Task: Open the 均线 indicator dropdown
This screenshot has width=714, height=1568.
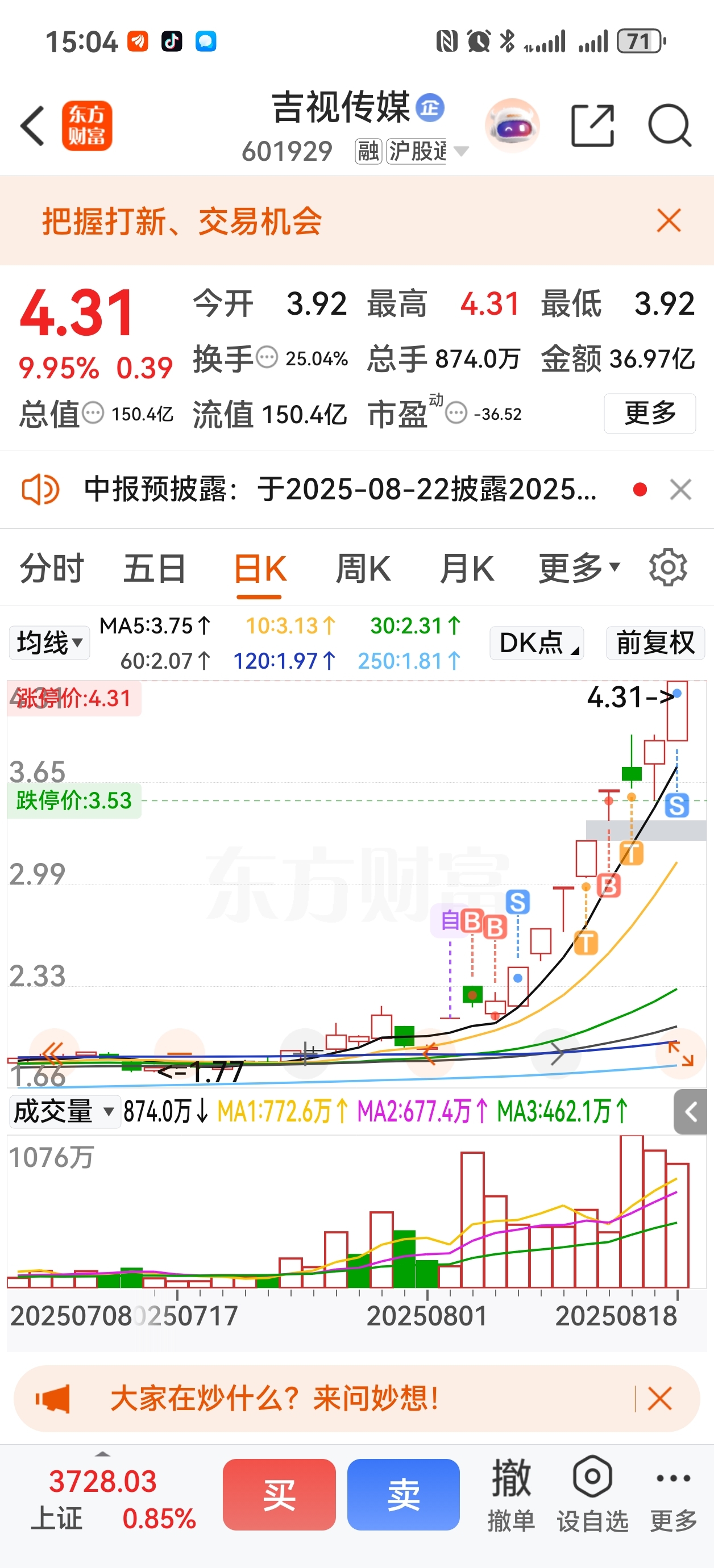Action: coord(49,643)
